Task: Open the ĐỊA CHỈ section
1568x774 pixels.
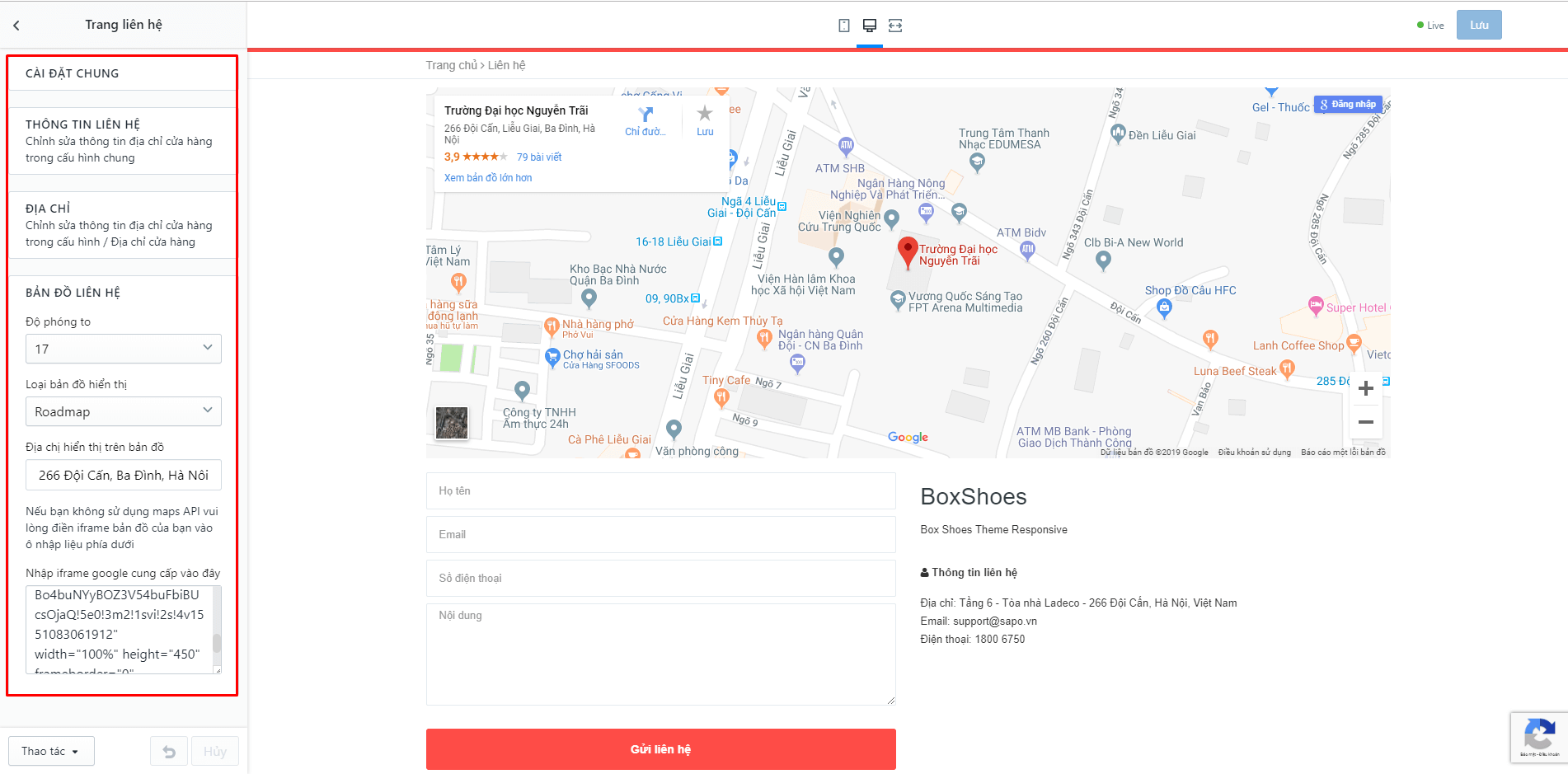Action: (x=122, y=225)
